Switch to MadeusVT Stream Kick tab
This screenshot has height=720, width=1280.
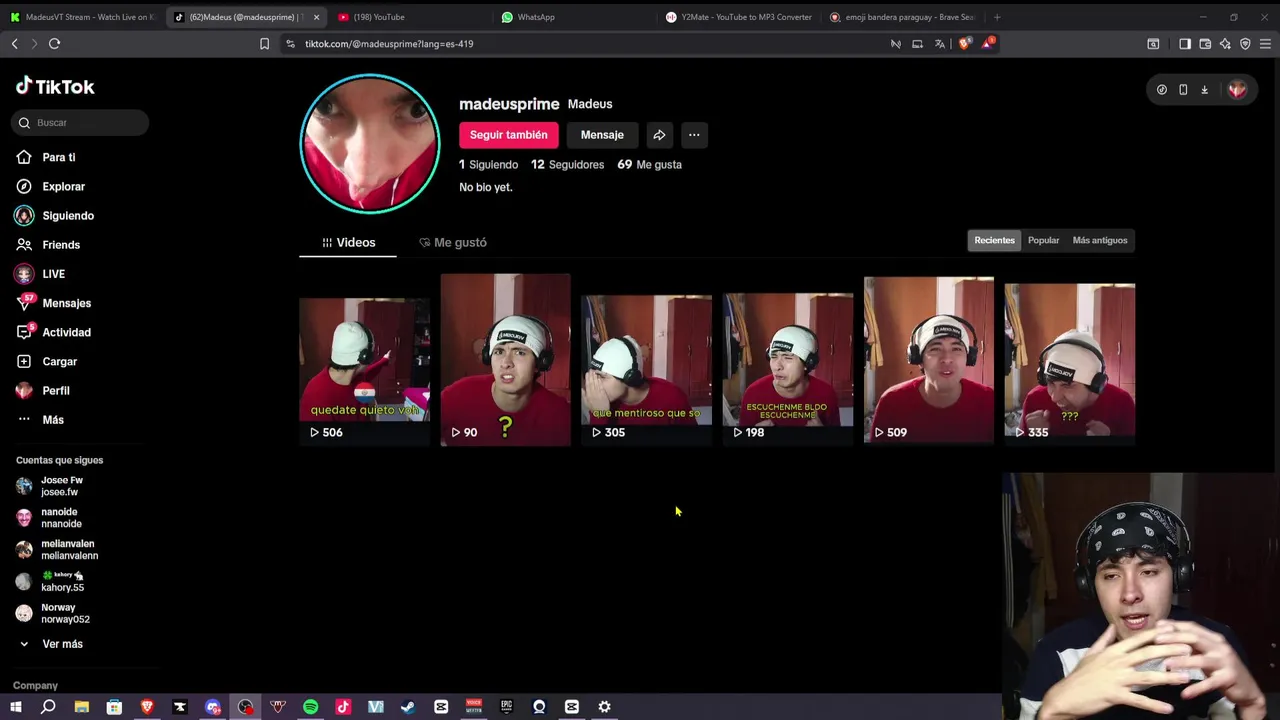tap(82, 17)
